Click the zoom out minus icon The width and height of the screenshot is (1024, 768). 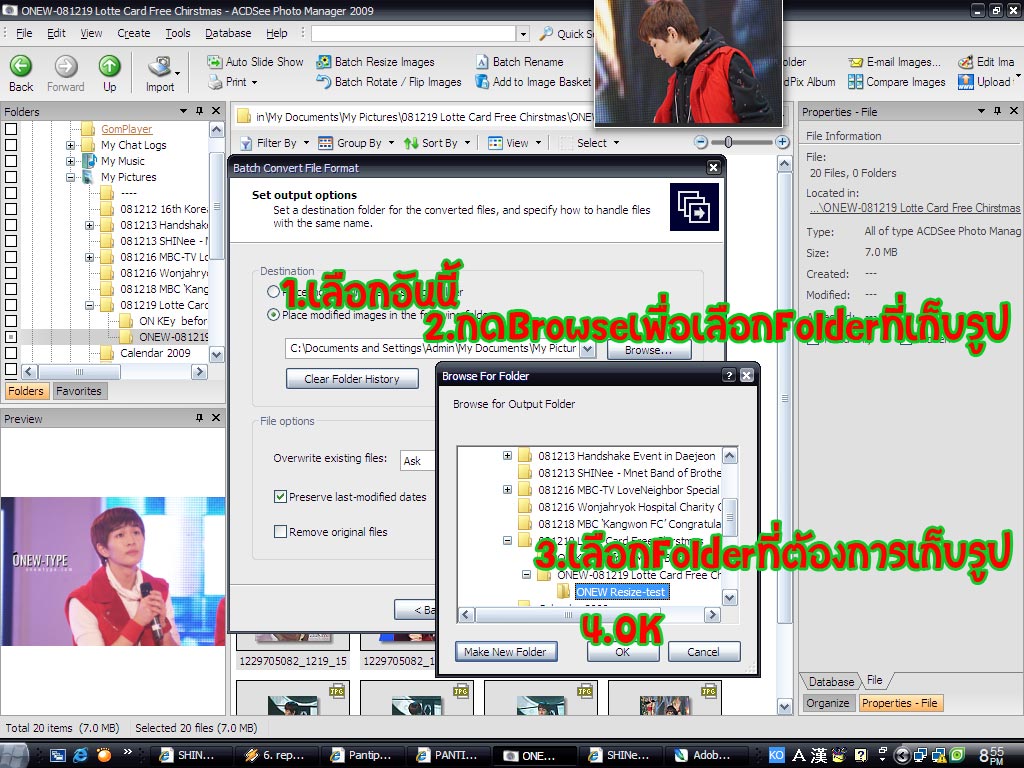[701, 142]
